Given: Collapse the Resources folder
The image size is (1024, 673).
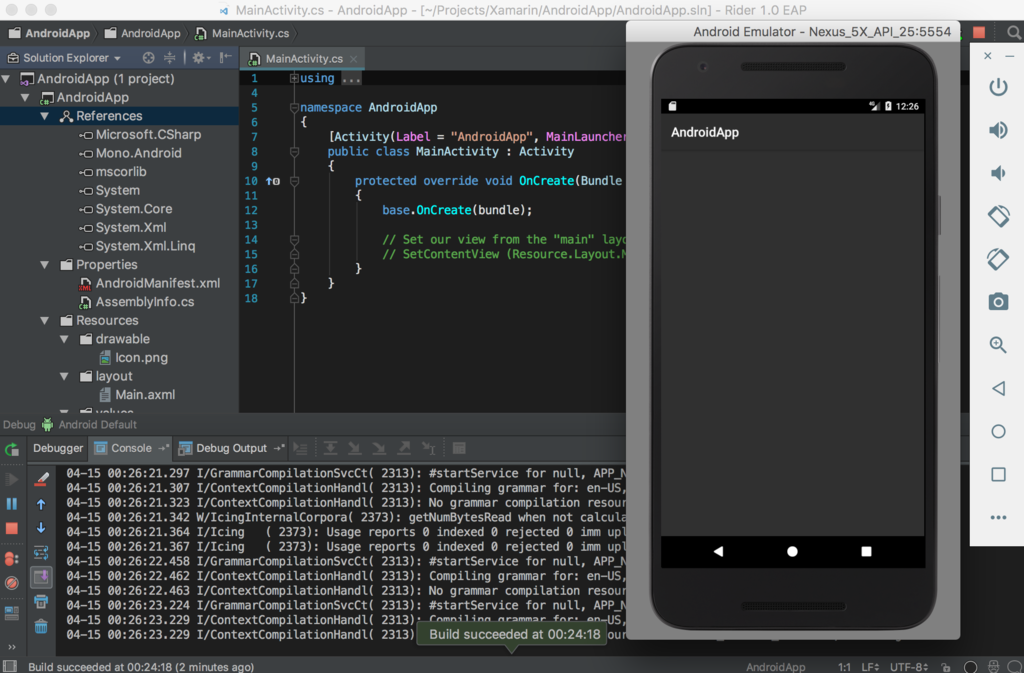Looking at the screenshot, I should [x=44, y=321].
